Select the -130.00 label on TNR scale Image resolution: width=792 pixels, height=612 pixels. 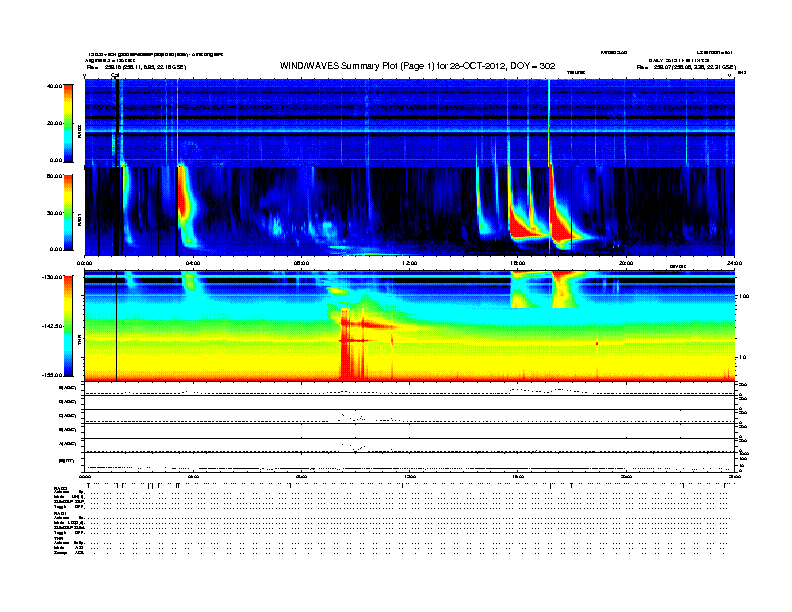[x=53, y=277]
